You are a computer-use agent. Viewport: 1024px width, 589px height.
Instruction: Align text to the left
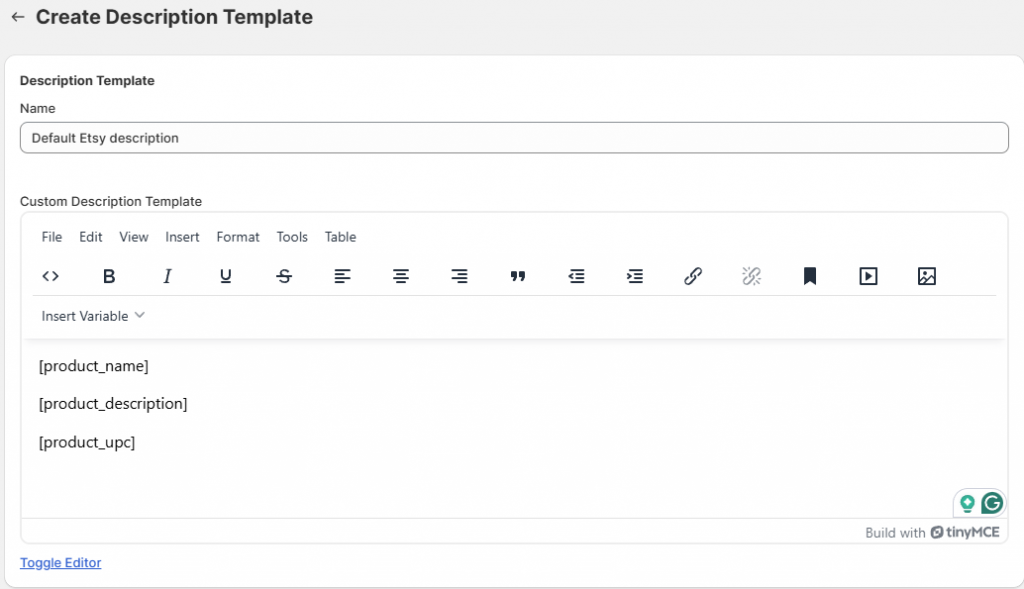point(342,276)
